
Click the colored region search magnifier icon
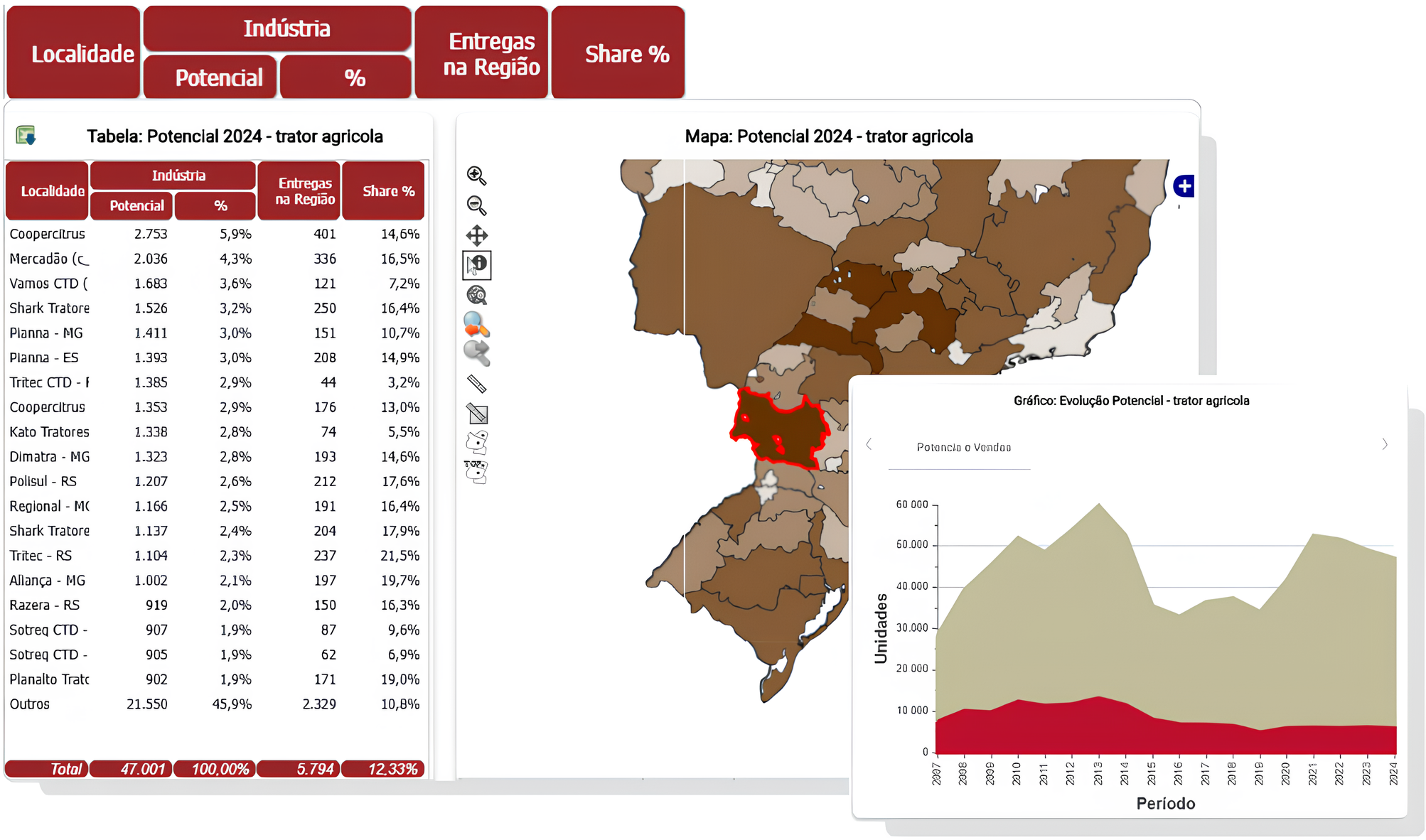click(476, 325)
